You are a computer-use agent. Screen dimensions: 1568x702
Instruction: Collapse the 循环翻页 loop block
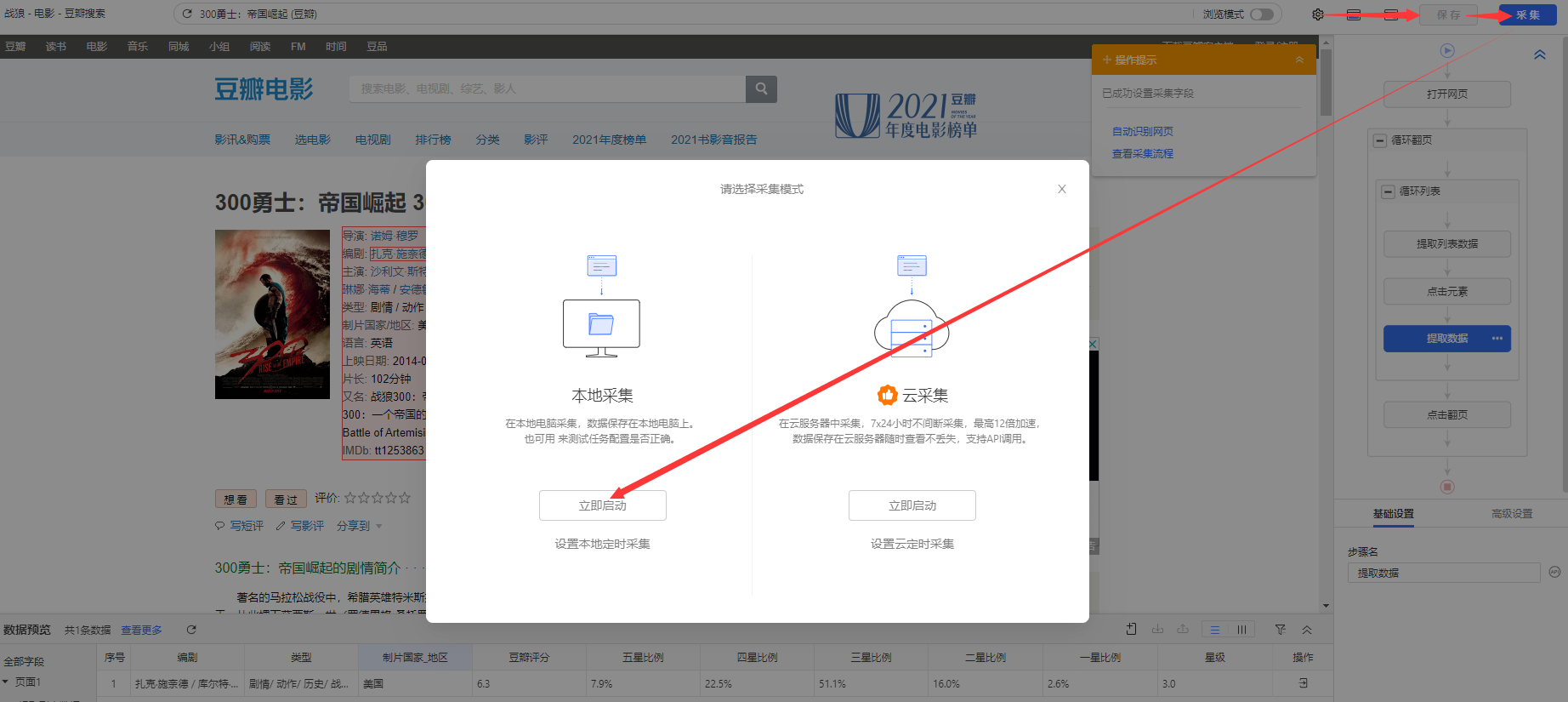click(1380, 140)
